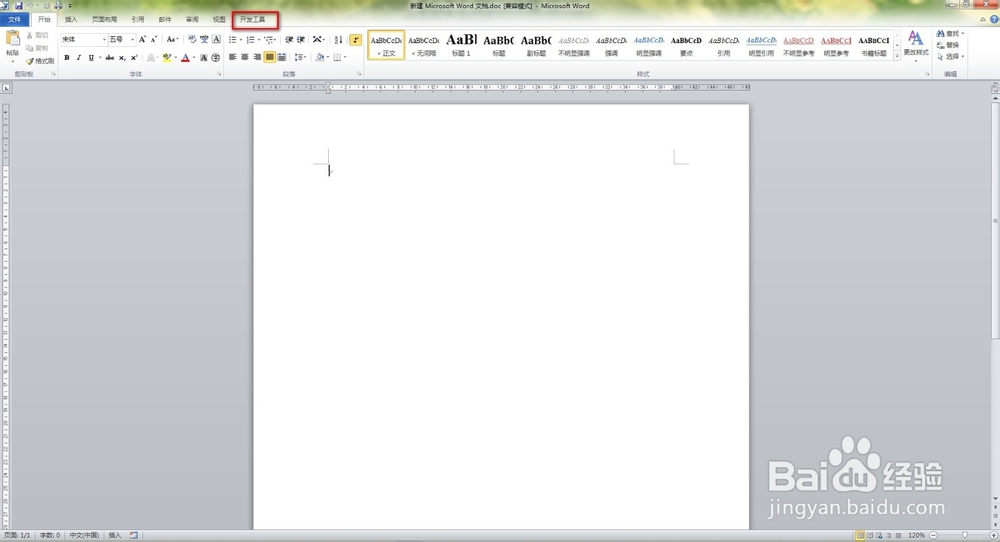Click the Numbering list icon
The height and width of the screenshot is (542, 1000).
251,40
